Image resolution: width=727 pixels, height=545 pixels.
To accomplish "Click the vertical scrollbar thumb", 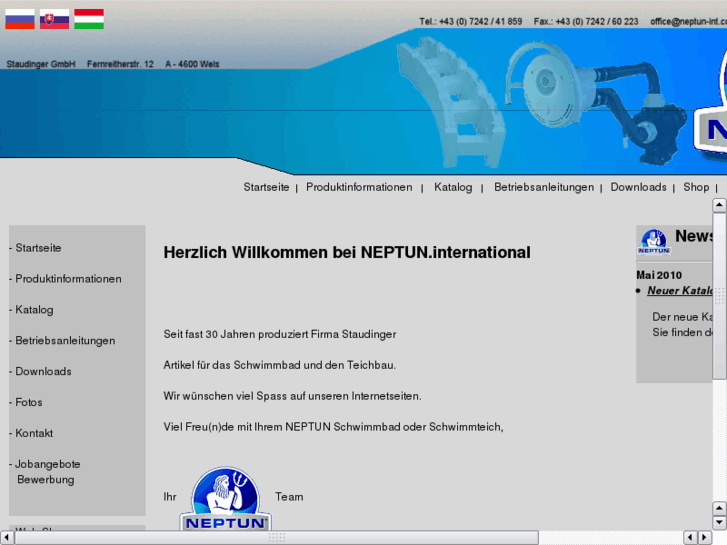I will point(719,295).
